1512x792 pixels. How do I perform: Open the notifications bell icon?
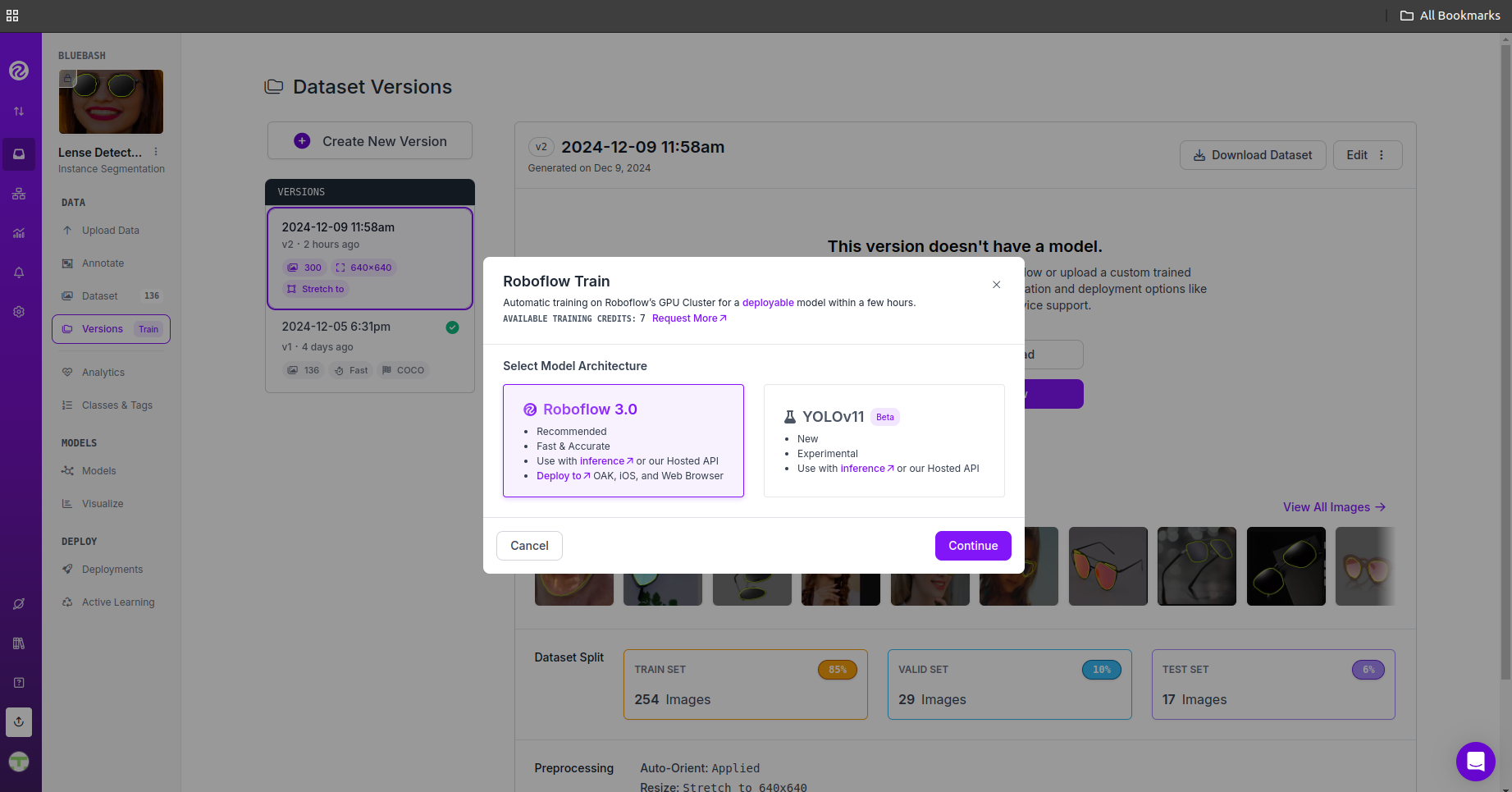click(x=19, y=272)
